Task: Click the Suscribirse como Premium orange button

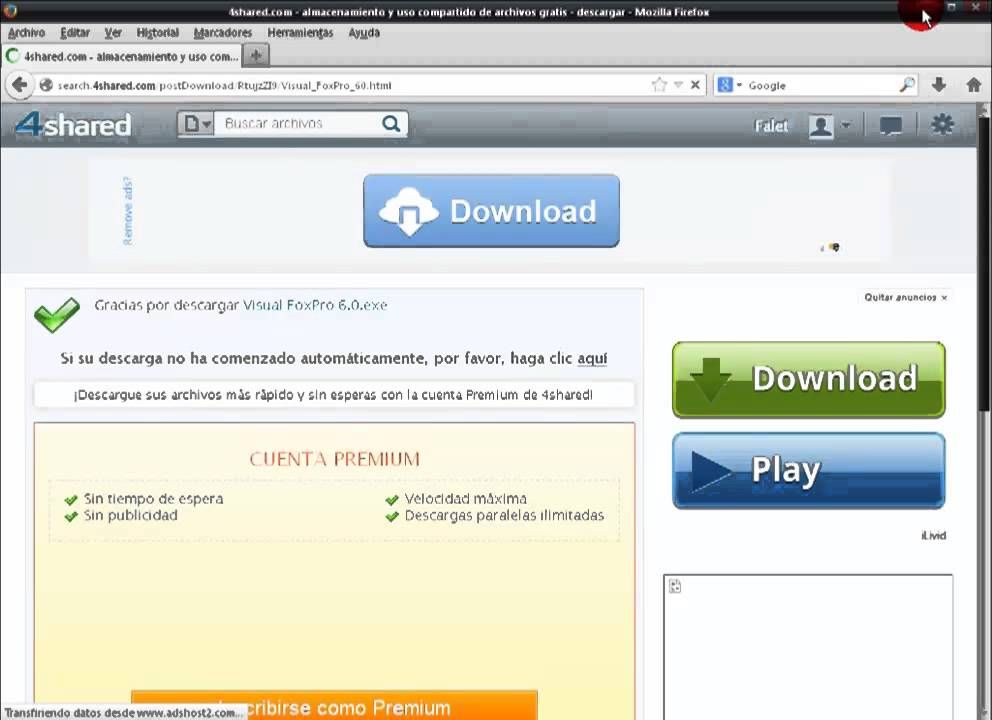Action: tap(335, 705)
